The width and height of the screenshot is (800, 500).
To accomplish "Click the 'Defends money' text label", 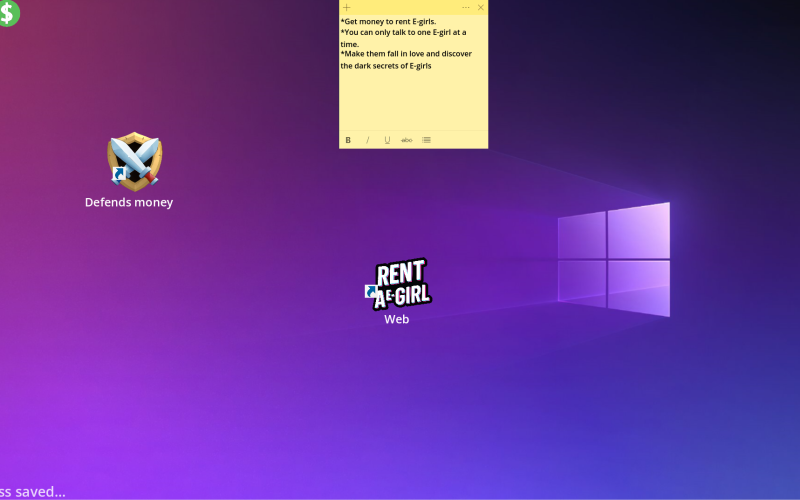I will click(x=129, y=202).
